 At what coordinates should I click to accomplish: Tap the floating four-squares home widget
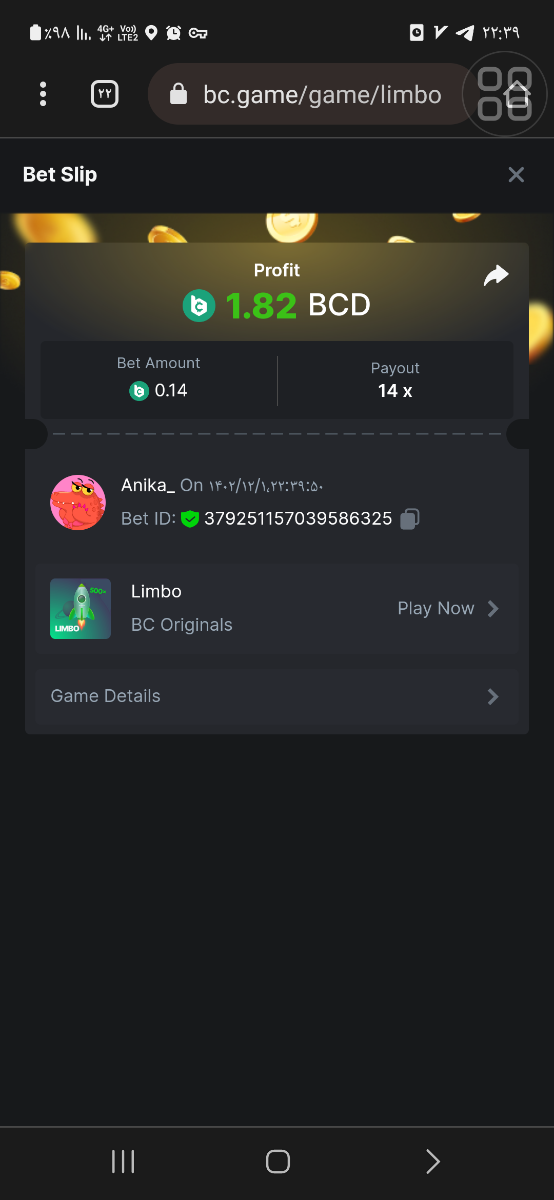coord(504,94)
